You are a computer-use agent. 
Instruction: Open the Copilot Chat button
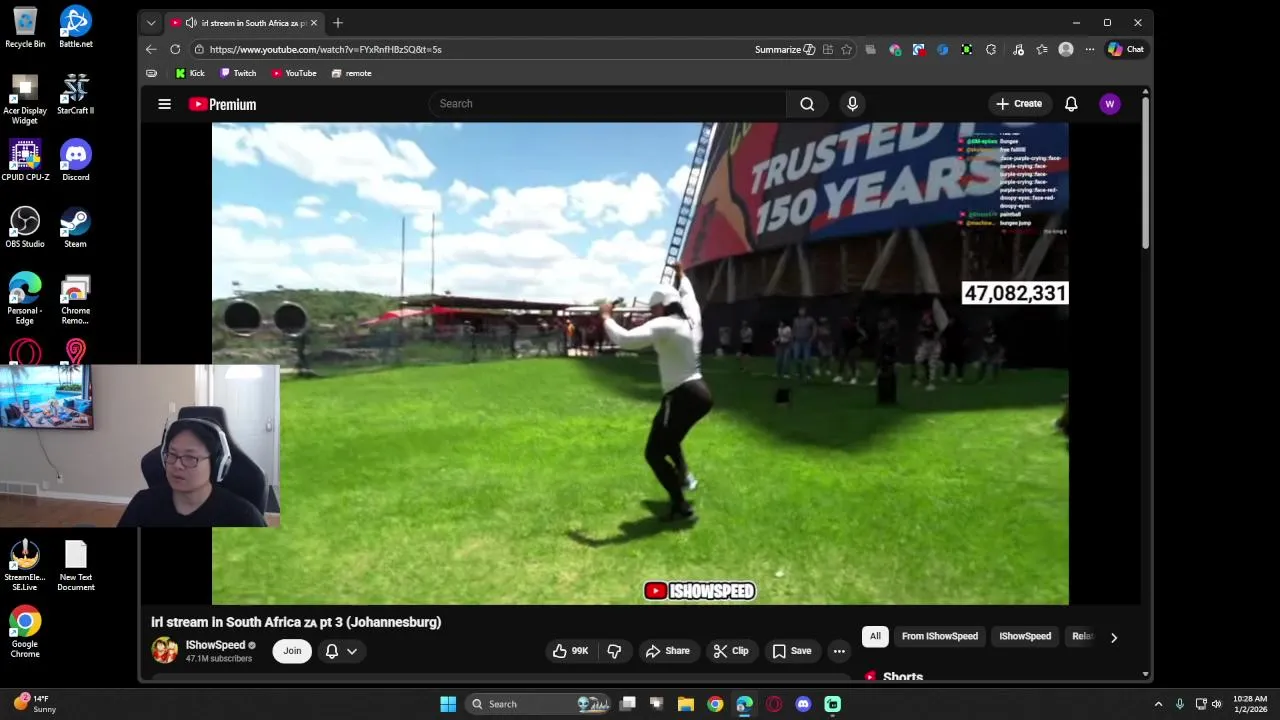[x=1126, y=49]
